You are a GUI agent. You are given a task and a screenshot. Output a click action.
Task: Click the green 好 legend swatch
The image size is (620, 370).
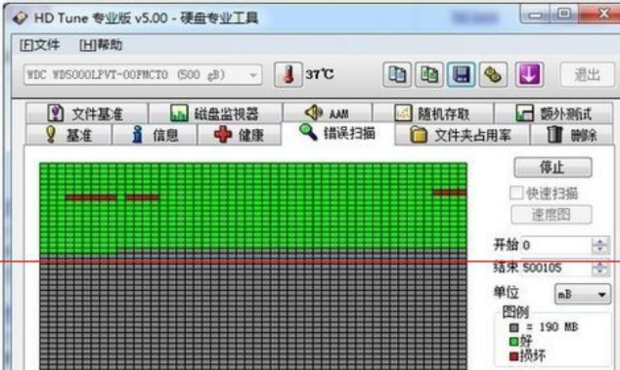[514, 341]
